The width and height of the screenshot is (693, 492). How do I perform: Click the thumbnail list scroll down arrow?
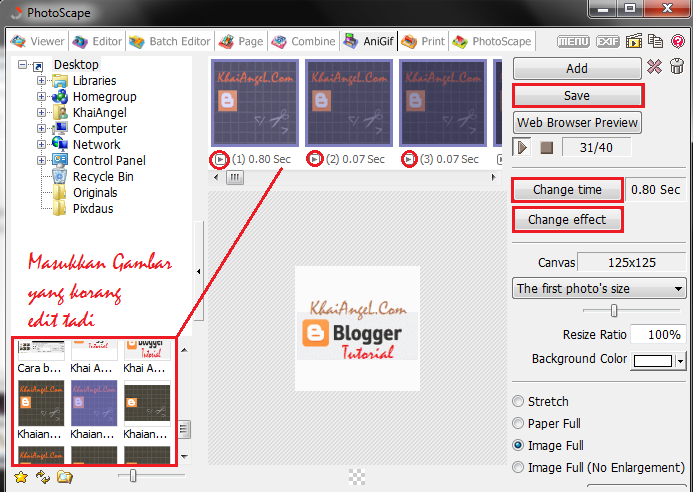click(184, 457)
